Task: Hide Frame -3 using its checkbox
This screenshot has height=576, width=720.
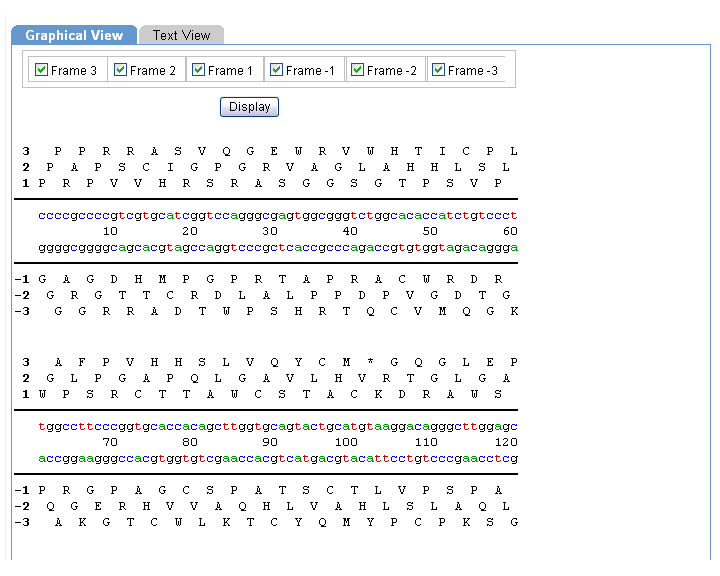Action: [438, 70]
